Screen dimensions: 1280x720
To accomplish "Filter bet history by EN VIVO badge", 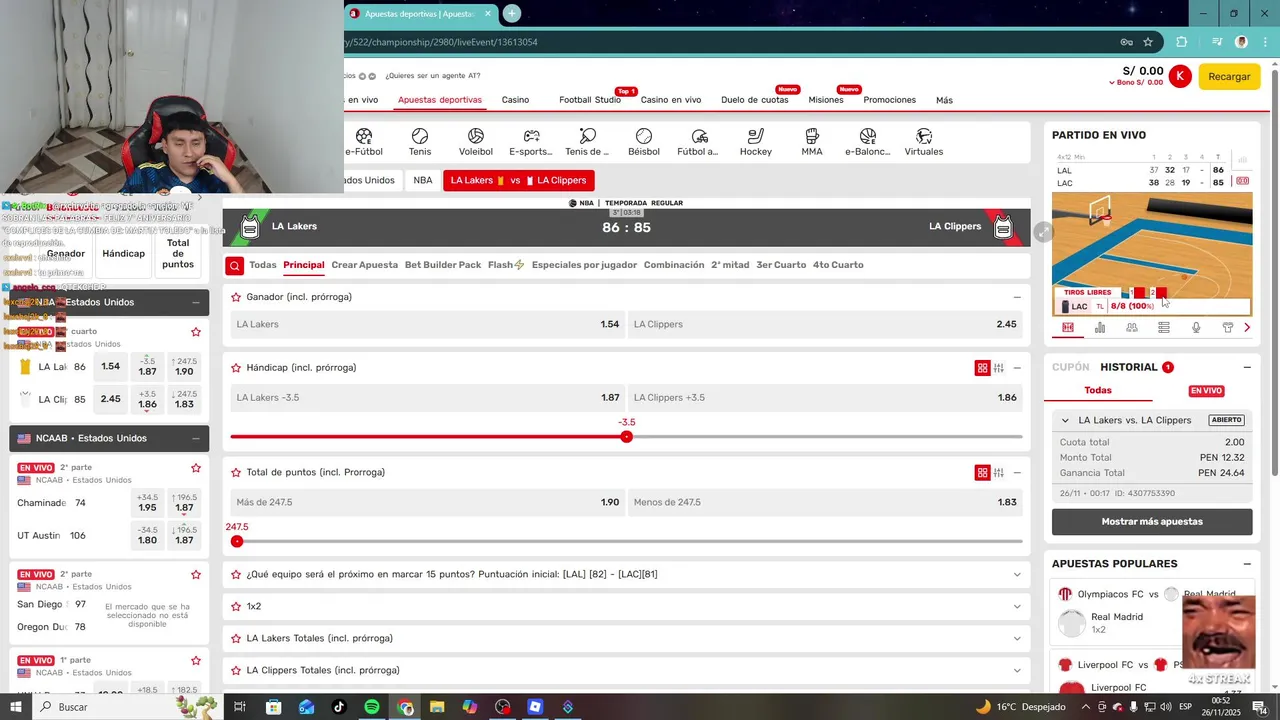I will point(1206,391).
